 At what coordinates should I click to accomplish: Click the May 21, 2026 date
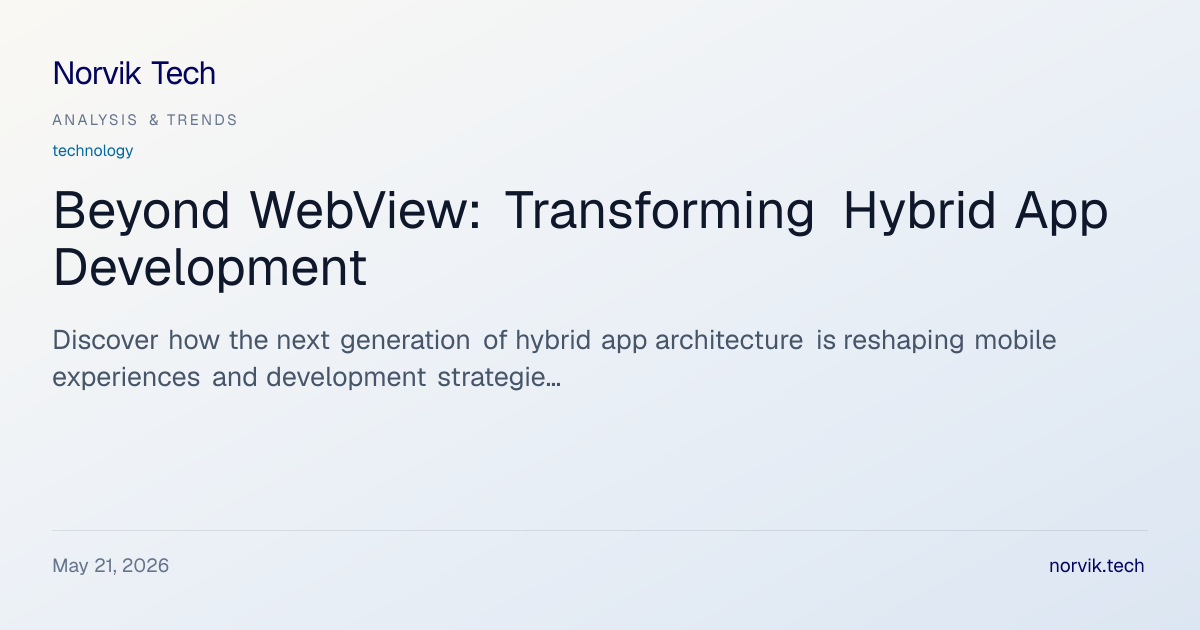[x=110, y=566]
